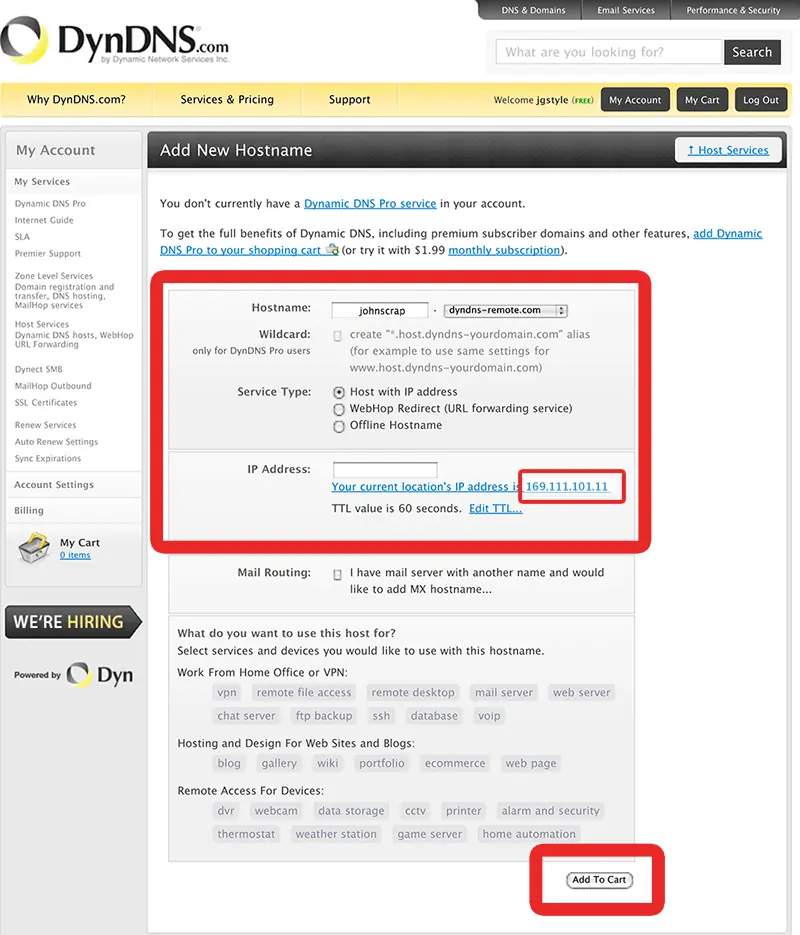Select the home automation tag
Viewport: 800px width, 935px height.
[x=529, y=834]
